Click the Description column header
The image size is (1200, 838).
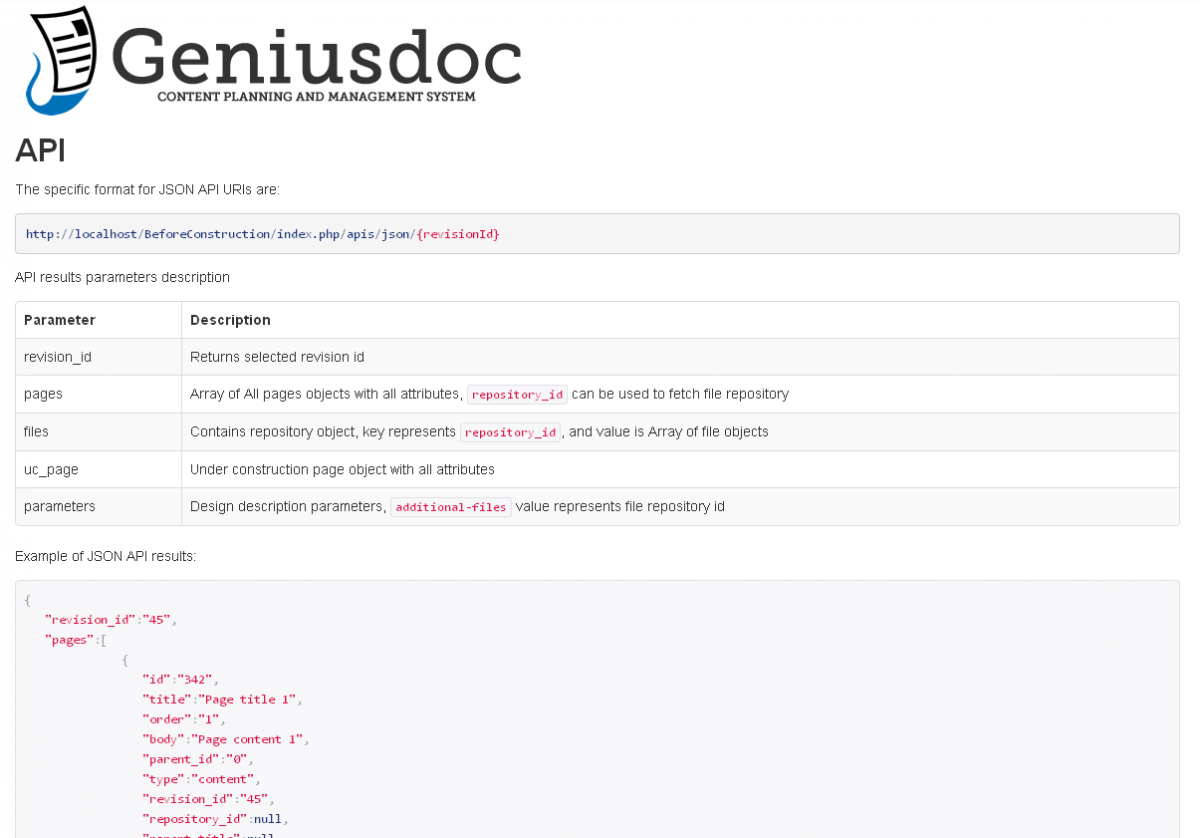230,320
